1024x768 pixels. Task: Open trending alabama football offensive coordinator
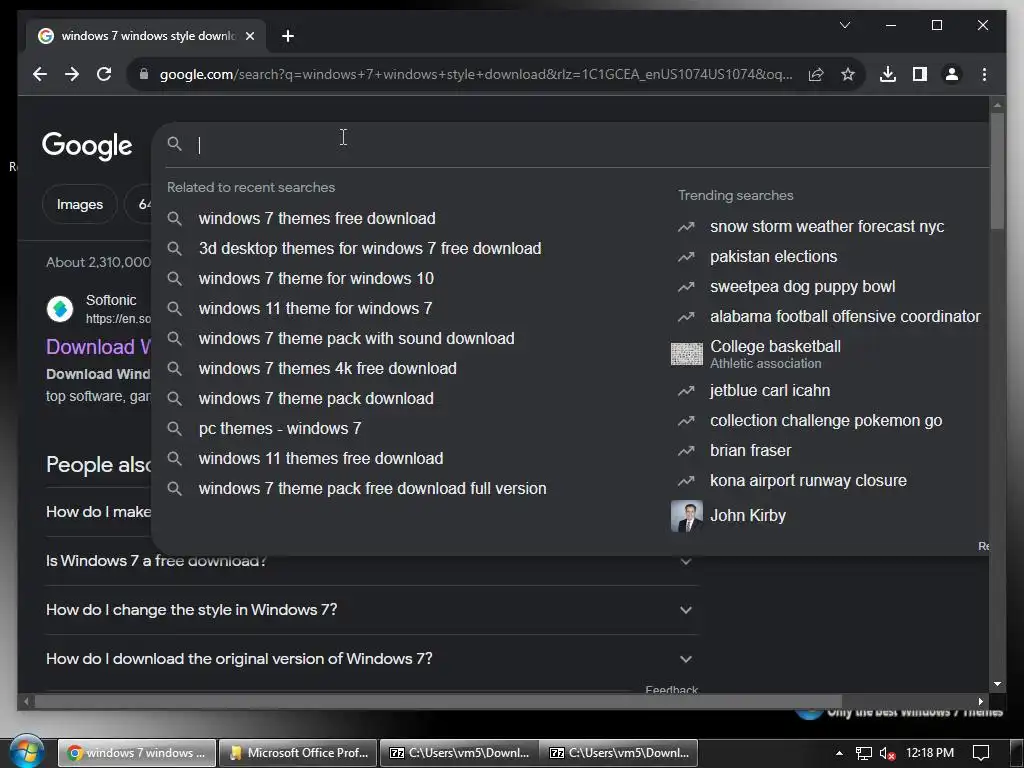845,317
